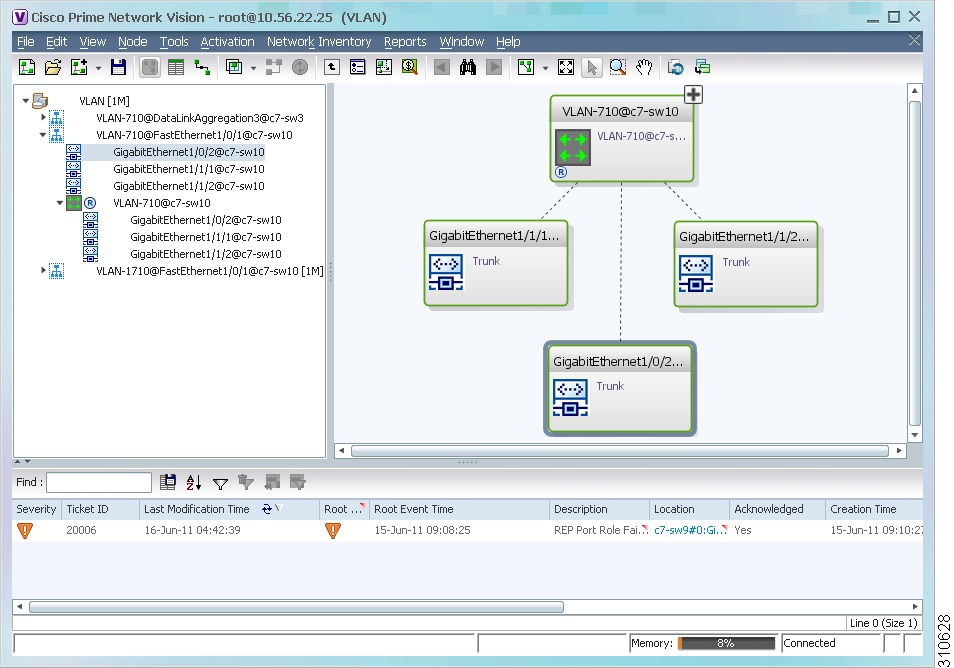954x668 pixels.
Task: Click the save find results icon
Action: pyautogui.click(x=167, y=482)
